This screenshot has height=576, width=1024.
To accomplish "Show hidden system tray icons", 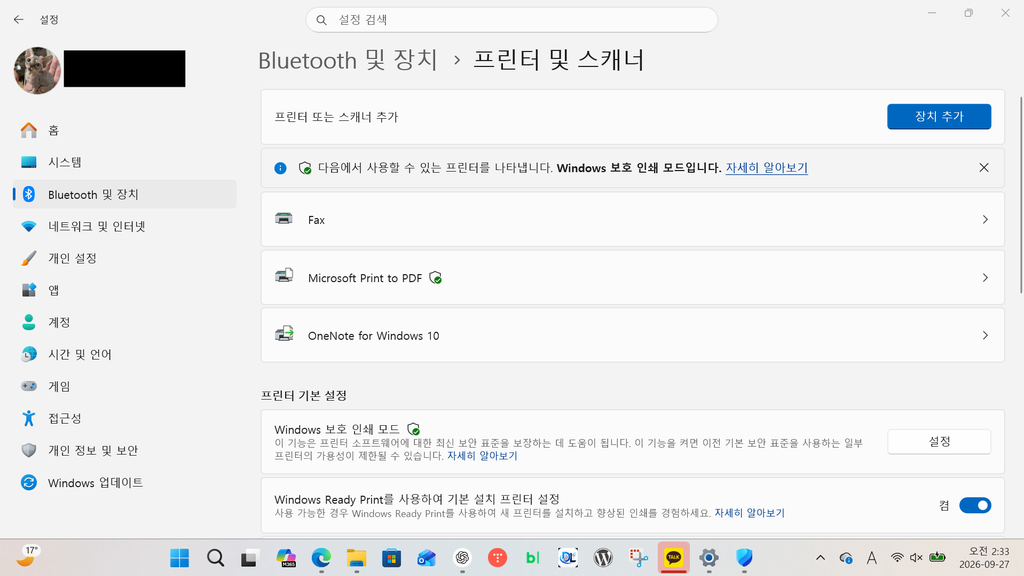I will (820, 558).
